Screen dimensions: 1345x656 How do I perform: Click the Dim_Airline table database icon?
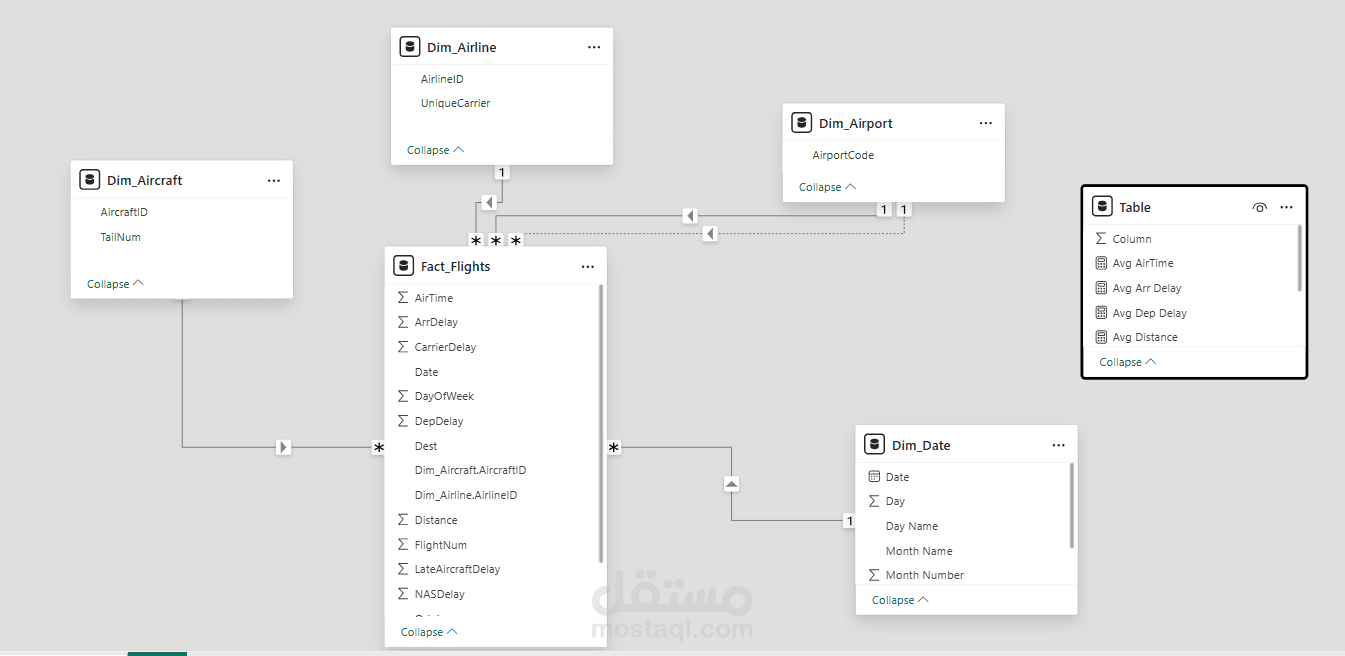click(409, 47)
